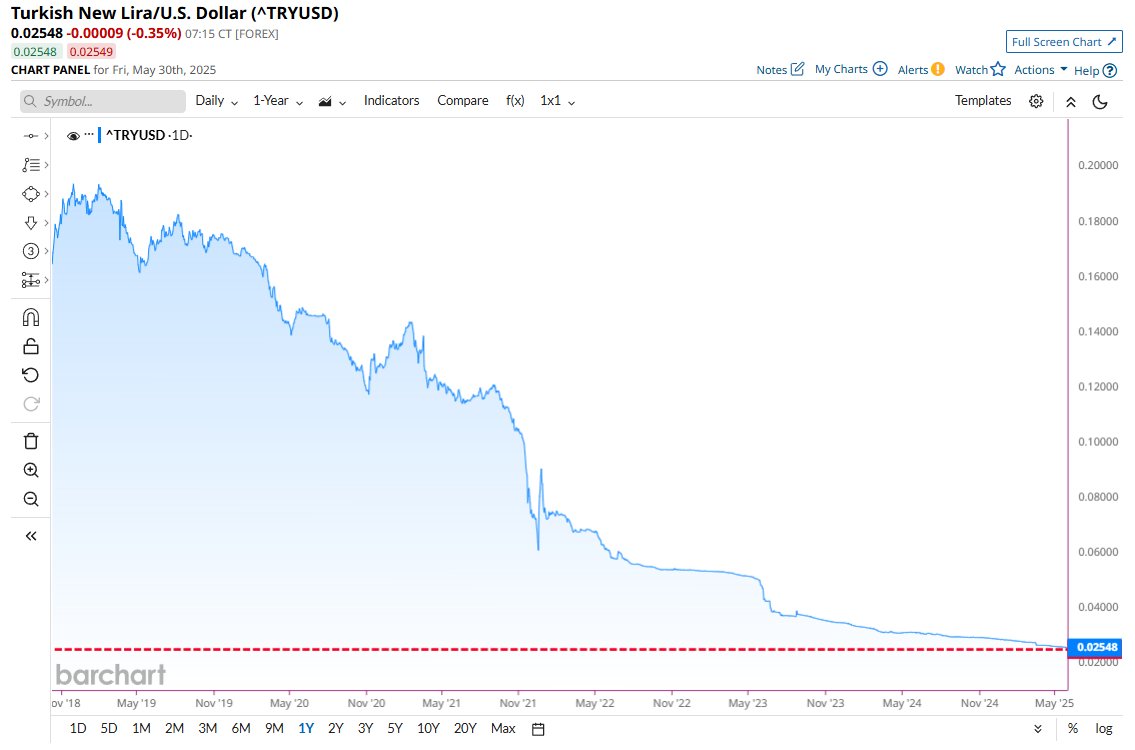Click the green bid price 0.02548
This screenshot has height=750, width=1135.
pyautogui.click(x=35, y=51)
